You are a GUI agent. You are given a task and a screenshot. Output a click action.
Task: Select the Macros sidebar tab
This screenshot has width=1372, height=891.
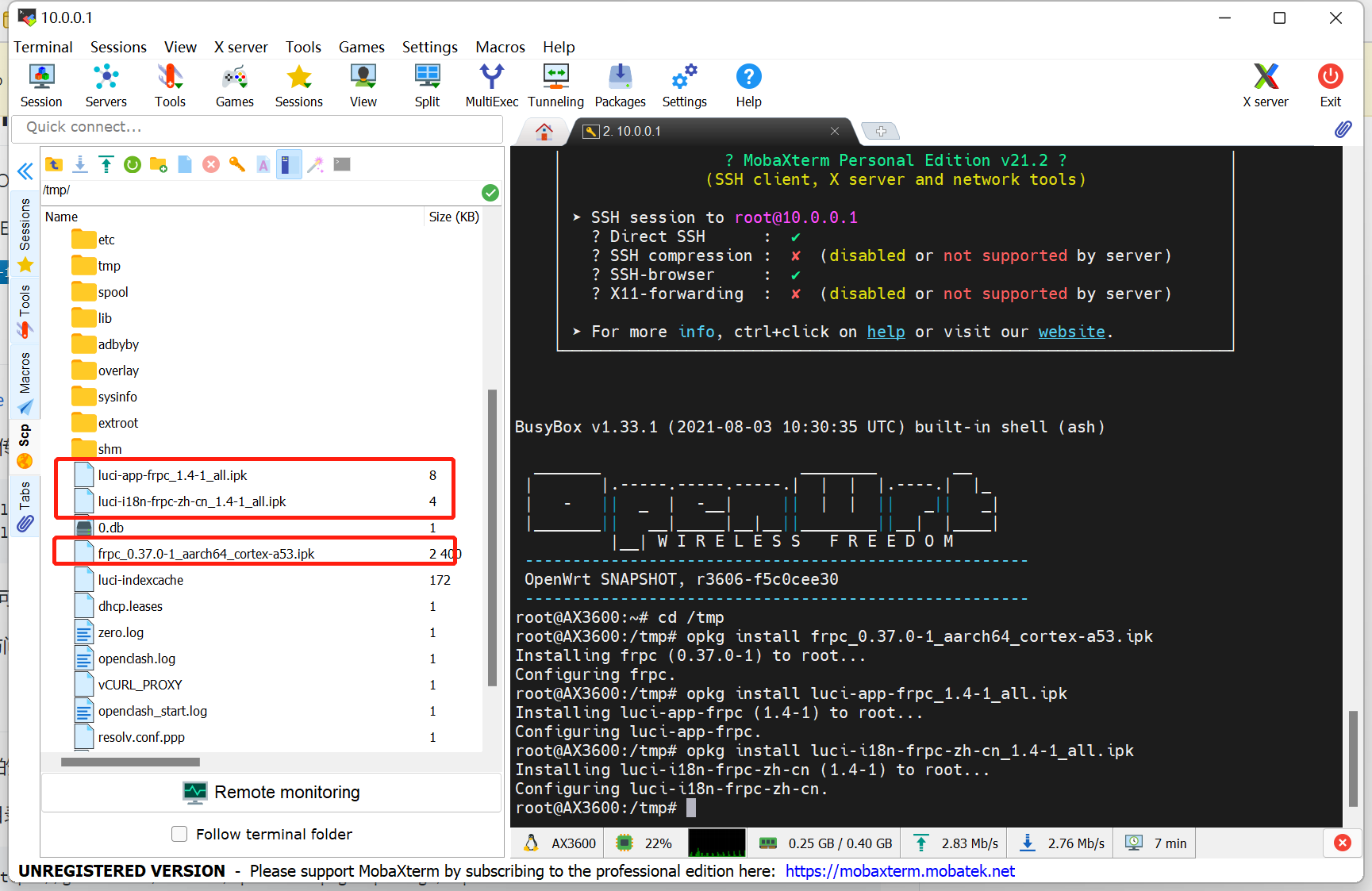coord(25,382)
